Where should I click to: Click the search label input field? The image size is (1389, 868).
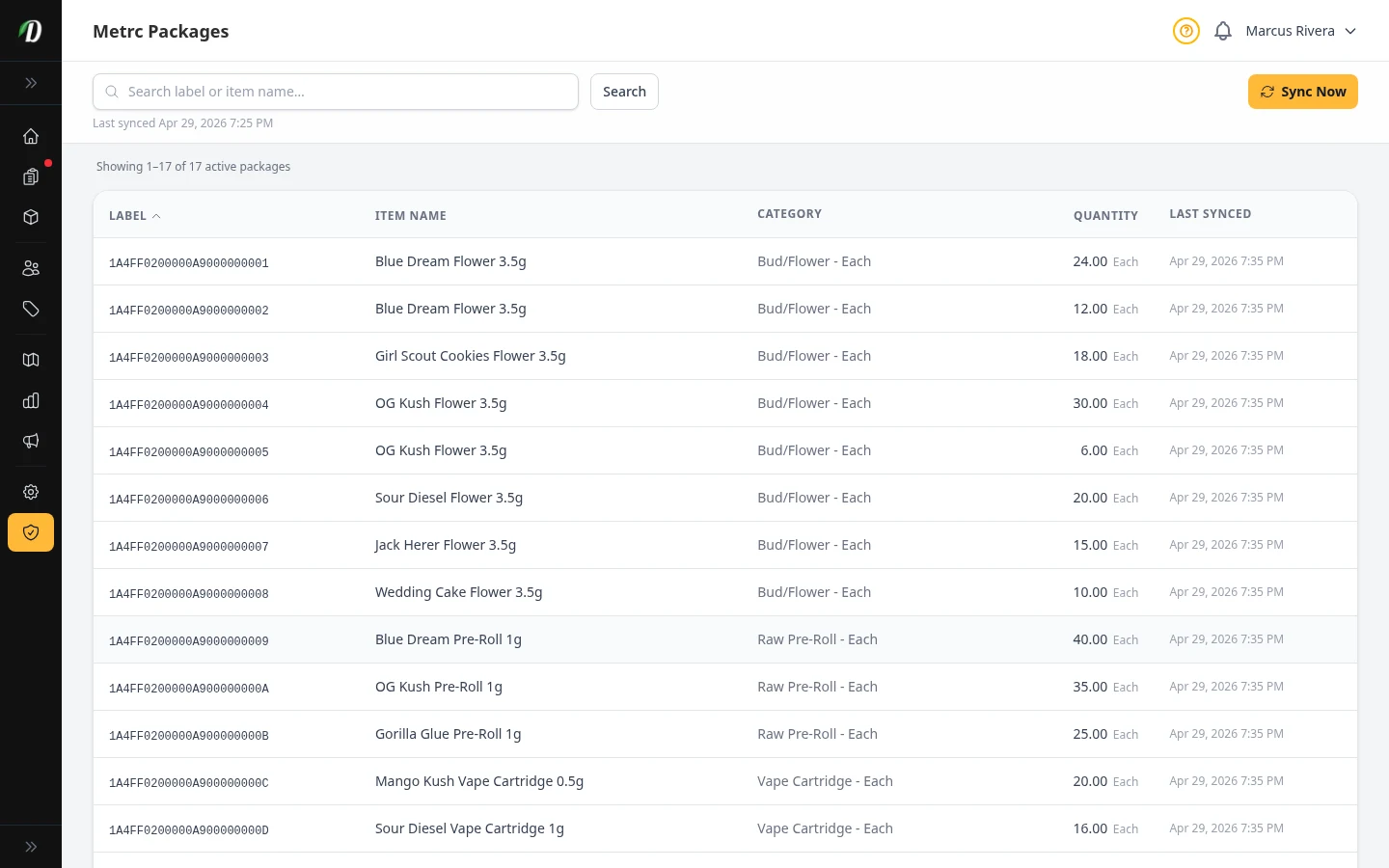point(336,91)
